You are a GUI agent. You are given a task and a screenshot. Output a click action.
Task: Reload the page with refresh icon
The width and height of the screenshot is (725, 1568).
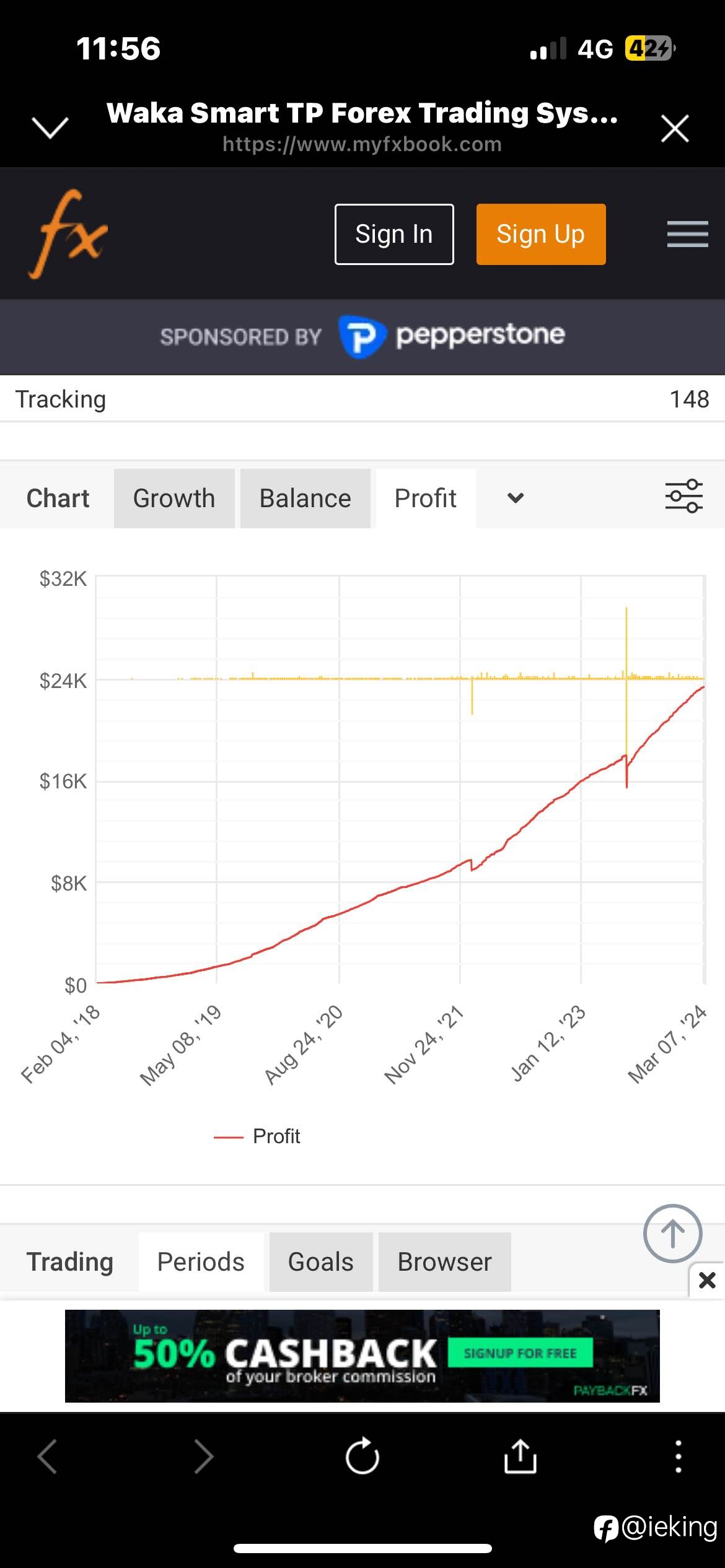[362, 1456]
